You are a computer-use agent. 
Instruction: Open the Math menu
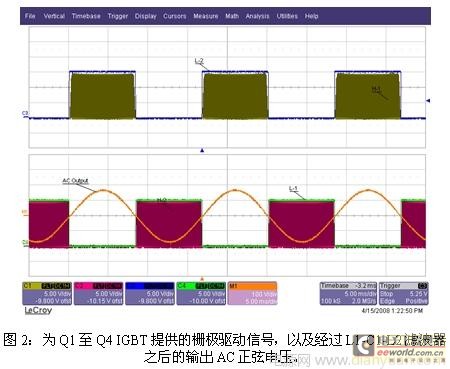(232, 16)
